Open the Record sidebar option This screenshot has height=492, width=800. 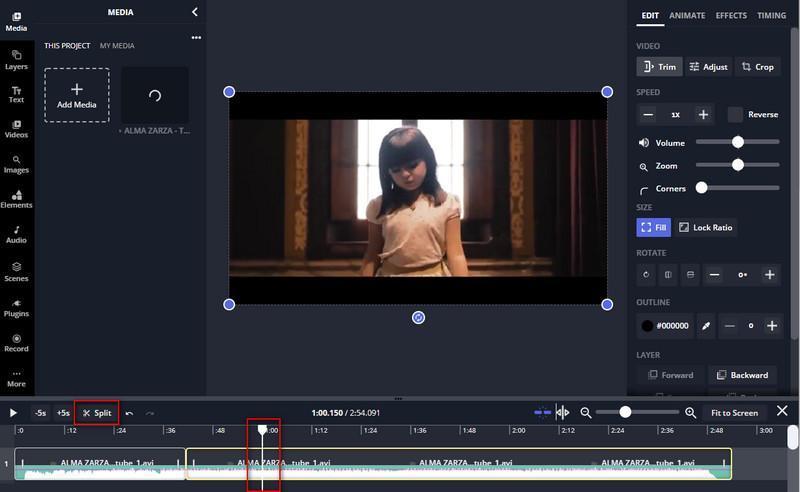[x=16, y=343]
